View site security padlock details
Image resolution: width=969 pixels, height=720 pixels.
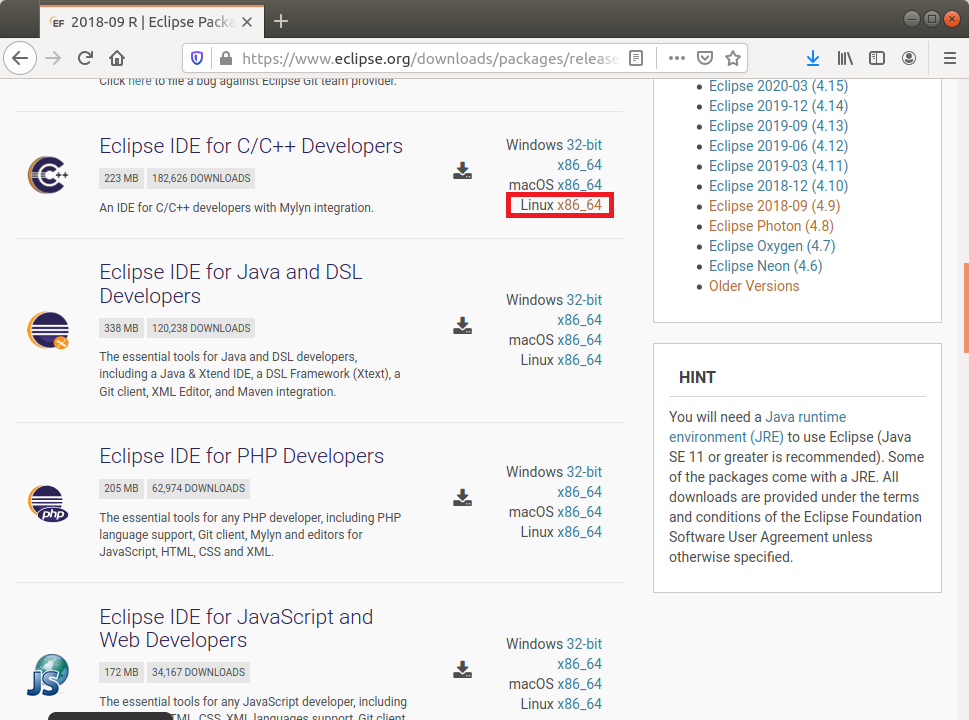point(226,58)
